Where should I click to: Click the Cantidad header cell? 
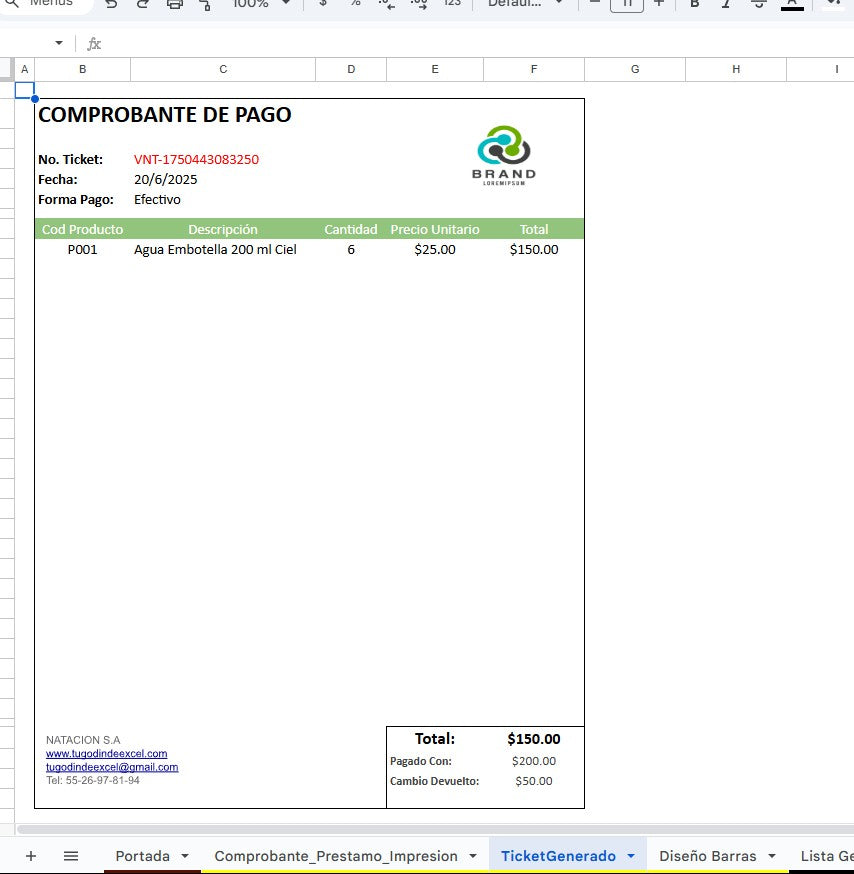(x=351, y=229)
